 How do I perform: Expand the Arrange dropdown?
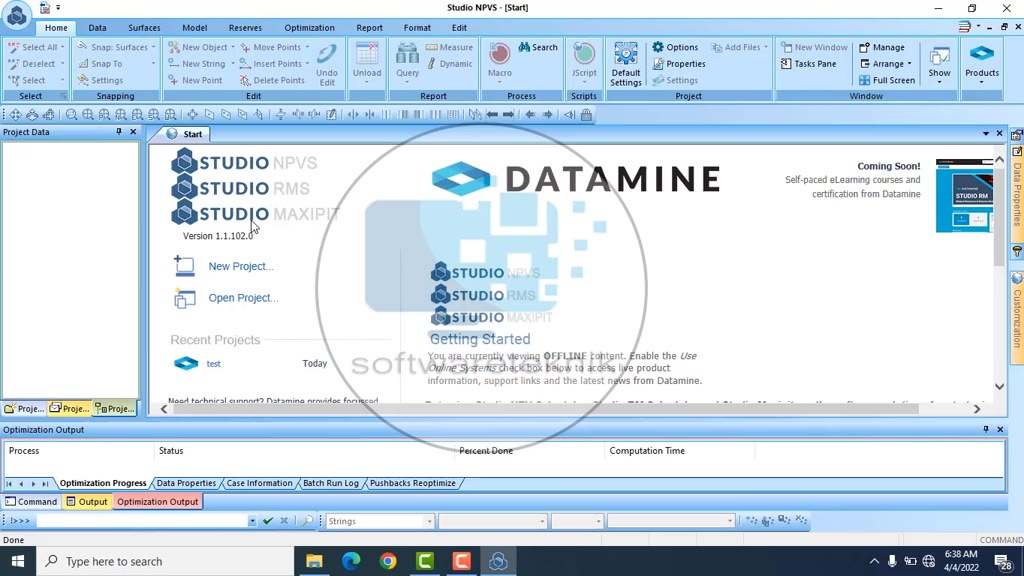(886, 63)
